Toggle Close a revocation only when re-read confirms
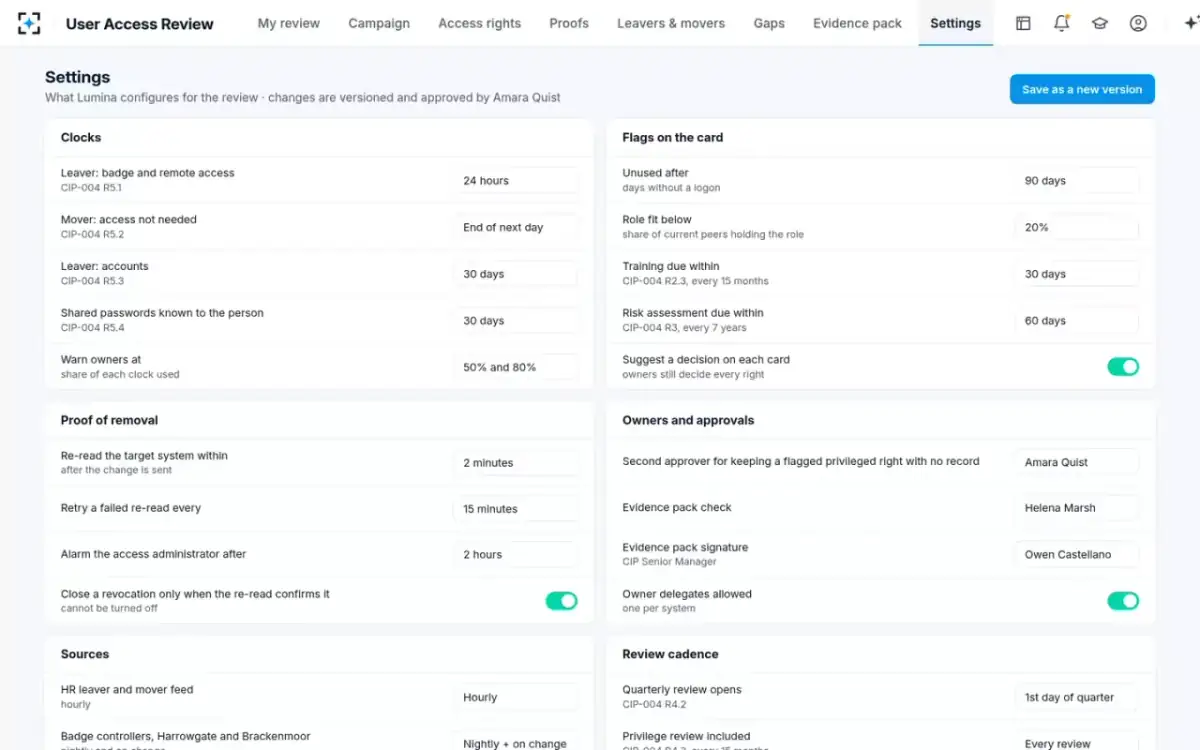Viewport: 1200px width, 750px height. [561, 601]
